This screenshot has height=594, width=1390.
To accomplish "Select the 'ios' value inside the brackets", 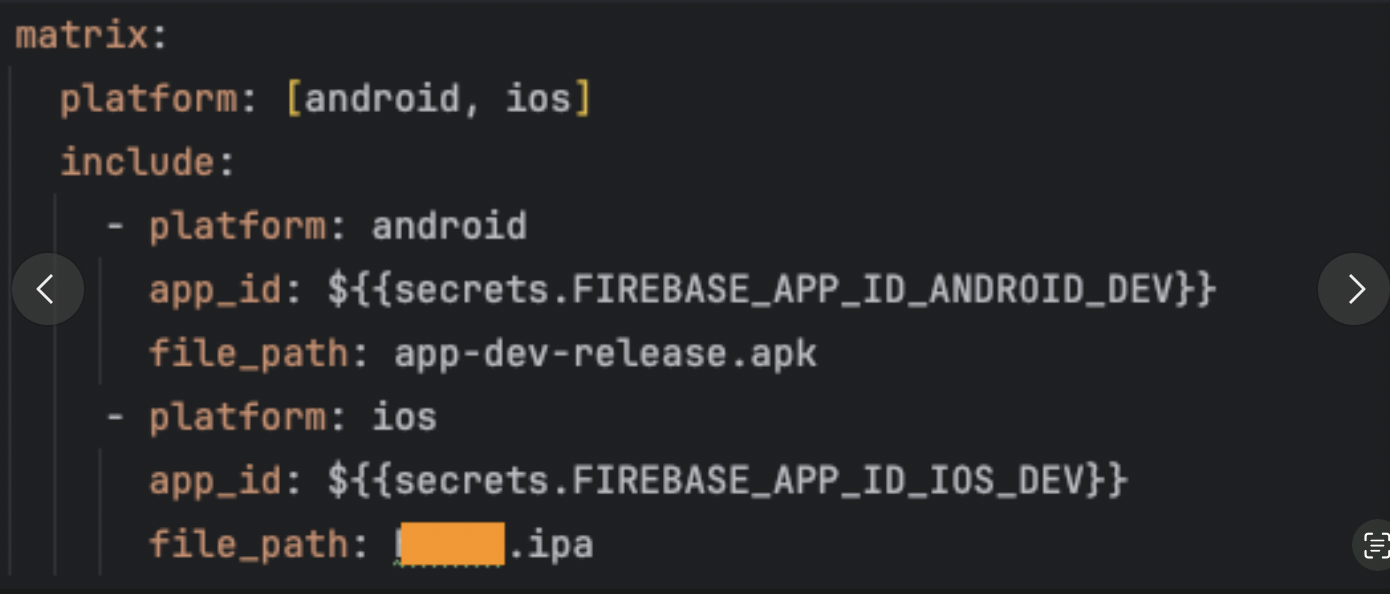I will coord(538,99).
